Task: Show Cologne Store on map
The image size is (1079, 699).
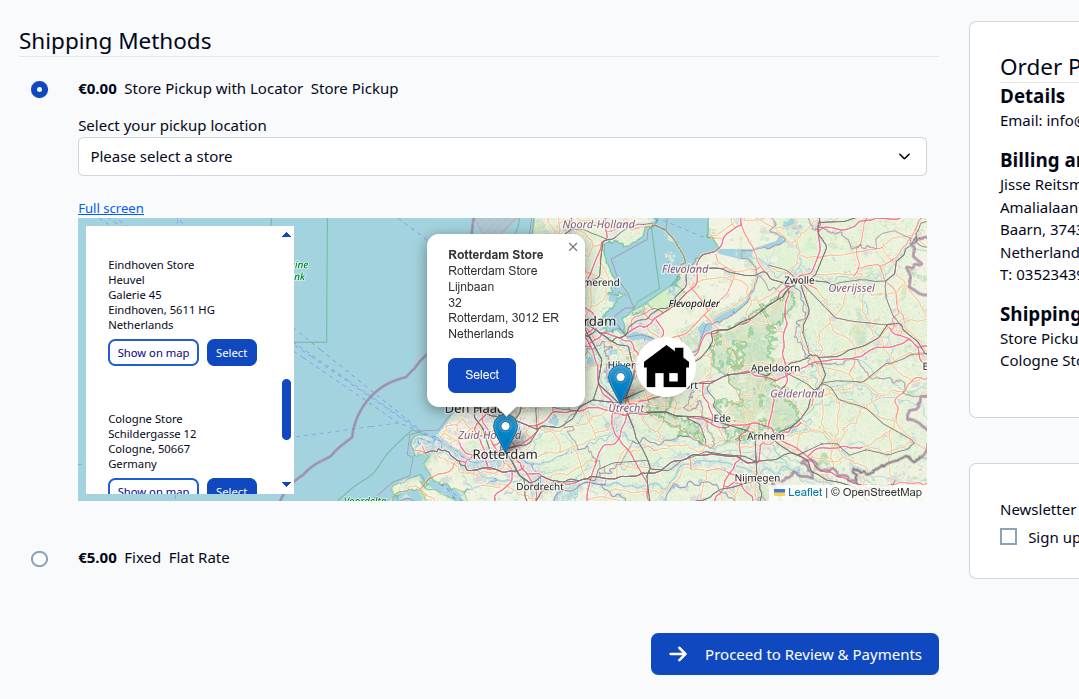Action: click(x=153, y=487)
